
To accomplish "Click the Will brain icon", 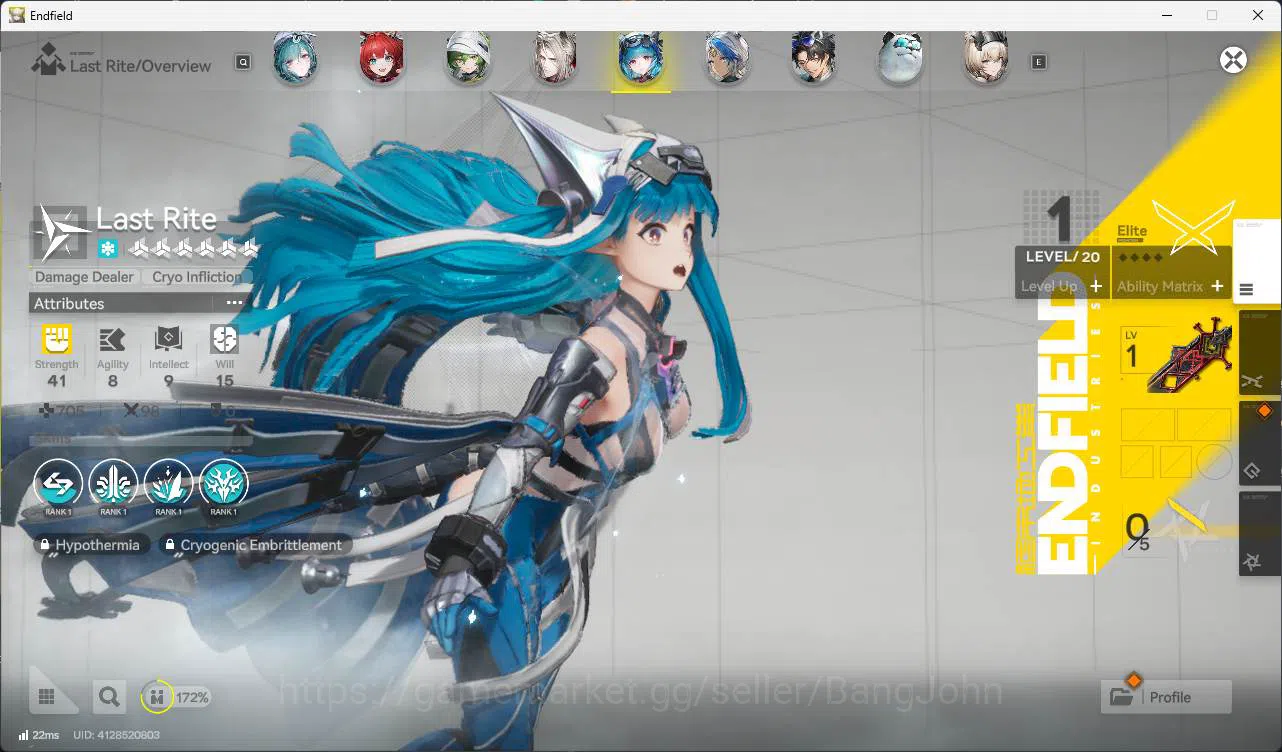I will tap(224, 340).
